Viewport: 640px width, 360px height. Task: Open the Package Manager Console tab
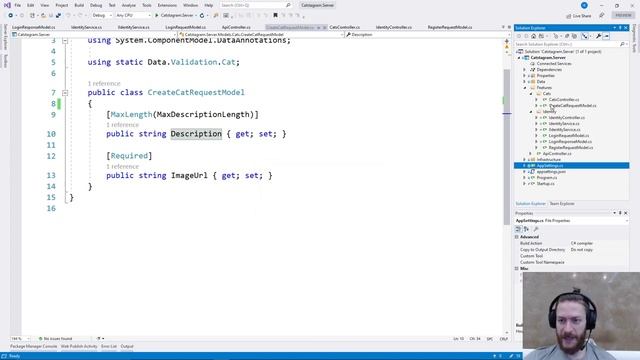(x=33, y=347)
